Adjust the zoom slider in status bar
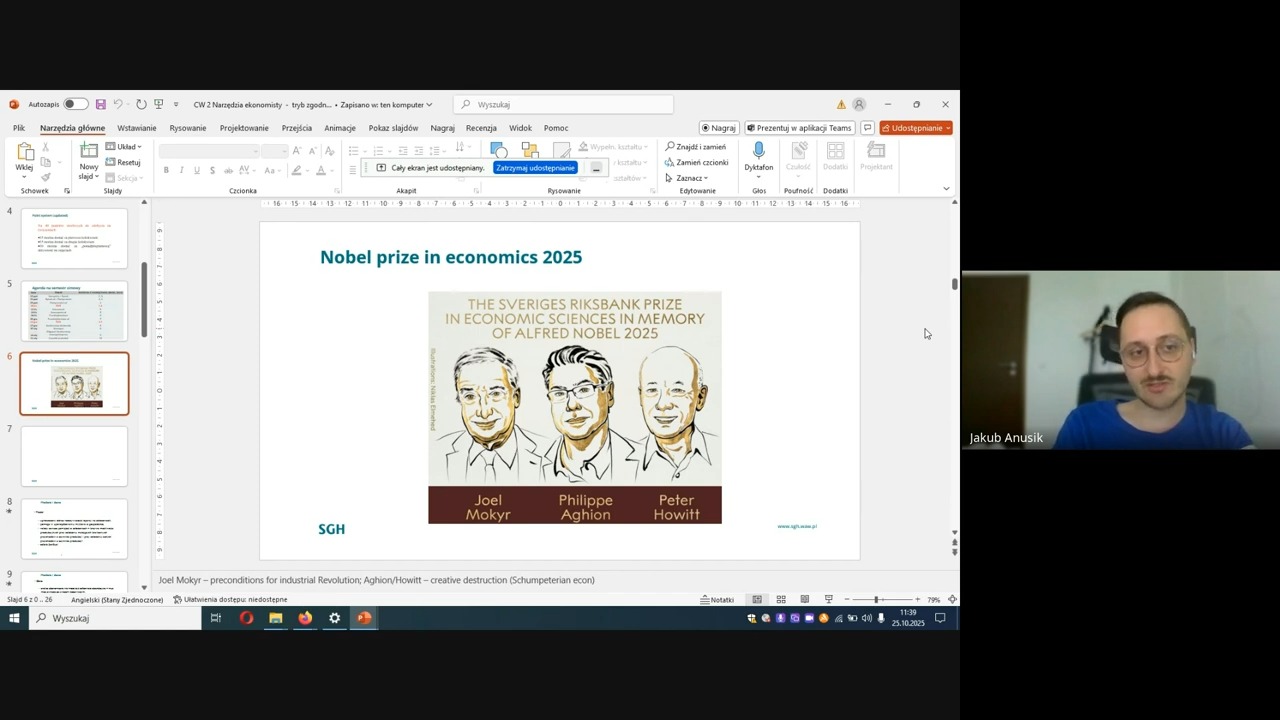Image resolution: width=1280 pixels, height=720 pixels. [x=876, y=600]
